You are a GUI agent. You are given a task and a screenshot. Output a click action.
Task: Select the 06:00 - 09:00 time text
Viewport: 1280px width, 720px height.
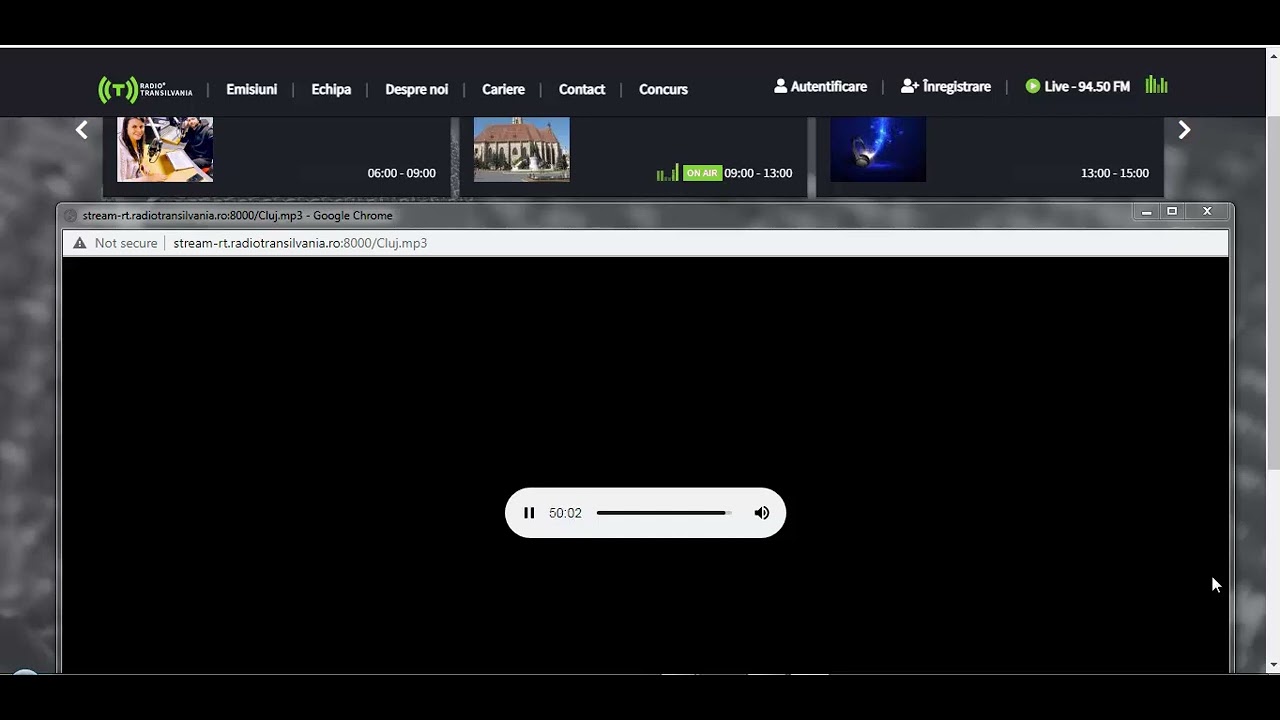[401, 173]
